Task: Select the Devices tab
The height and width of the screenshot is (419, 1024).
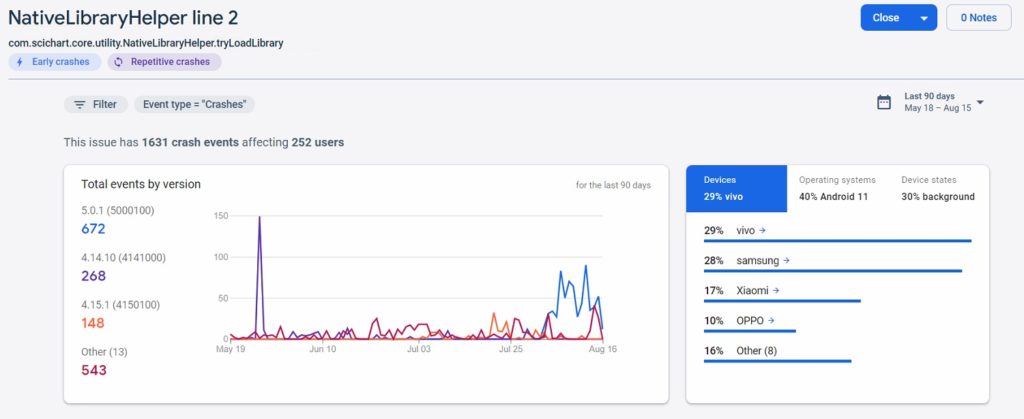Action: (x=736, y=188)
